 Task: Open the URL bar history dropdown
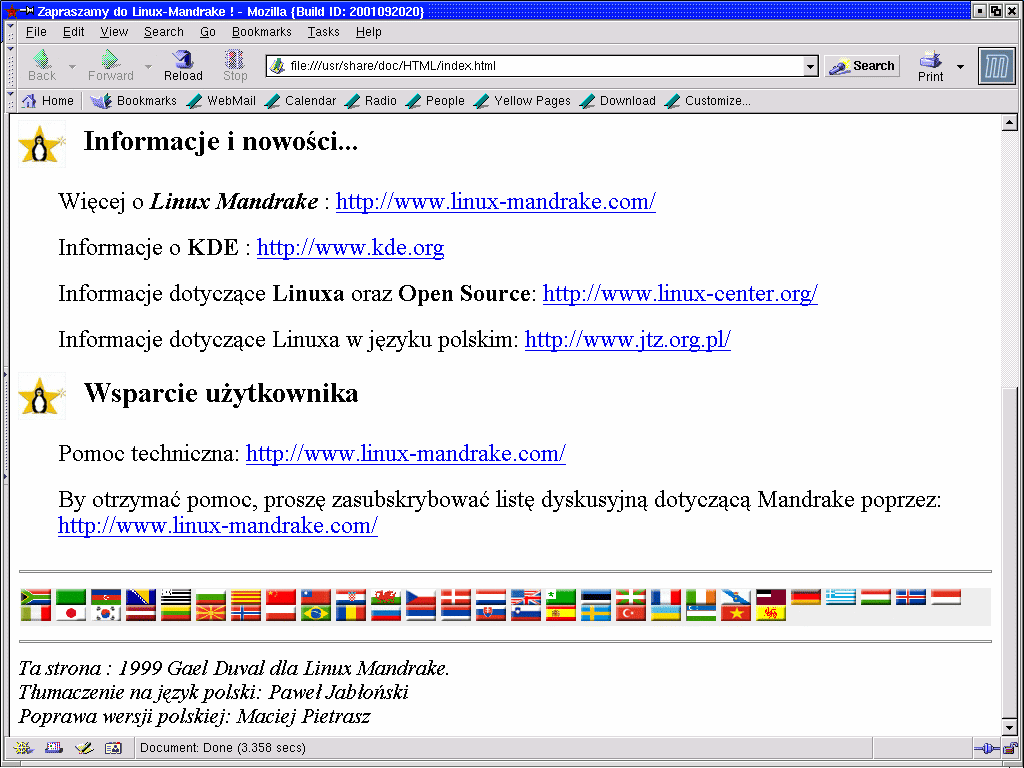click(x=810, y=66)
